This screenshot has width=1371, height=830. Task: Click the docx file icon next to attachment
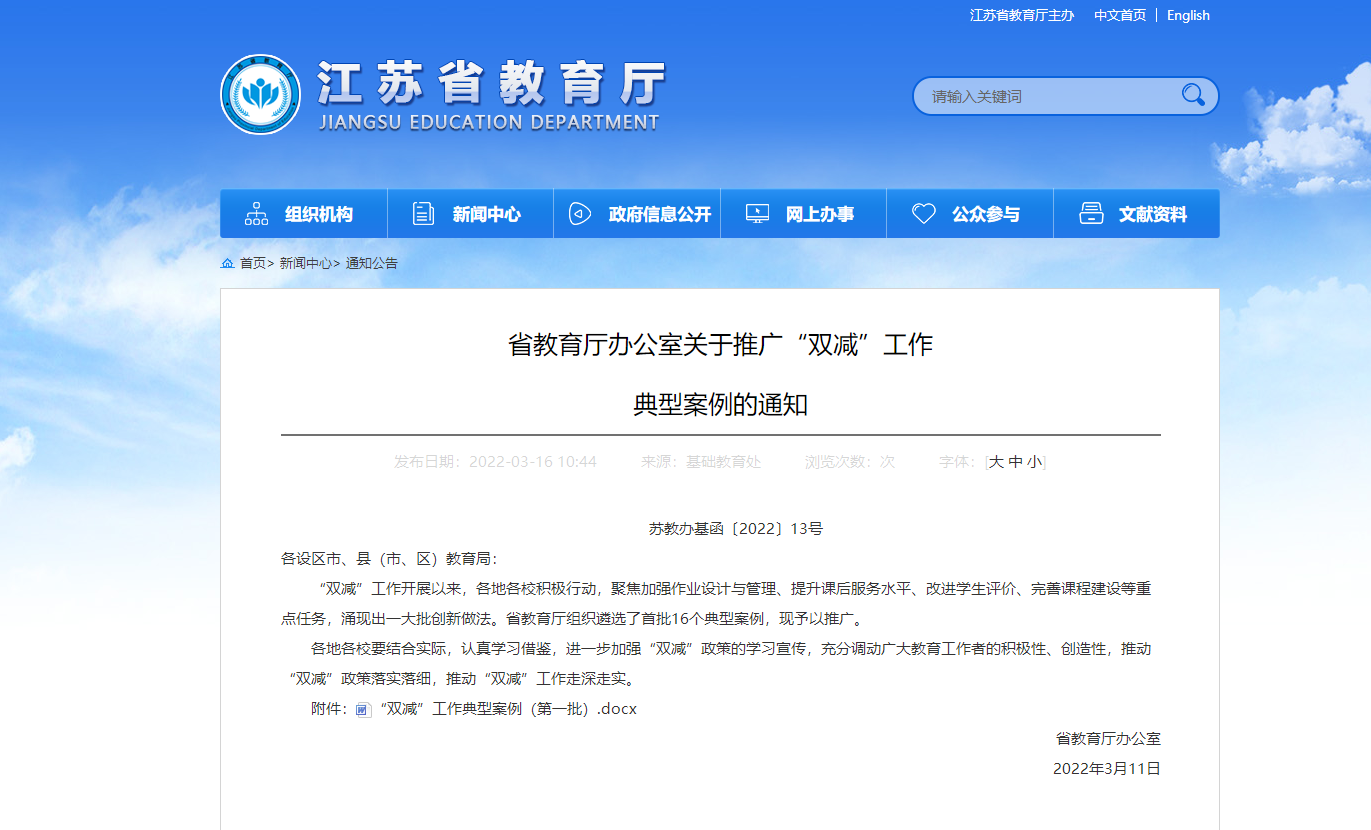click(x=364, y=710)
